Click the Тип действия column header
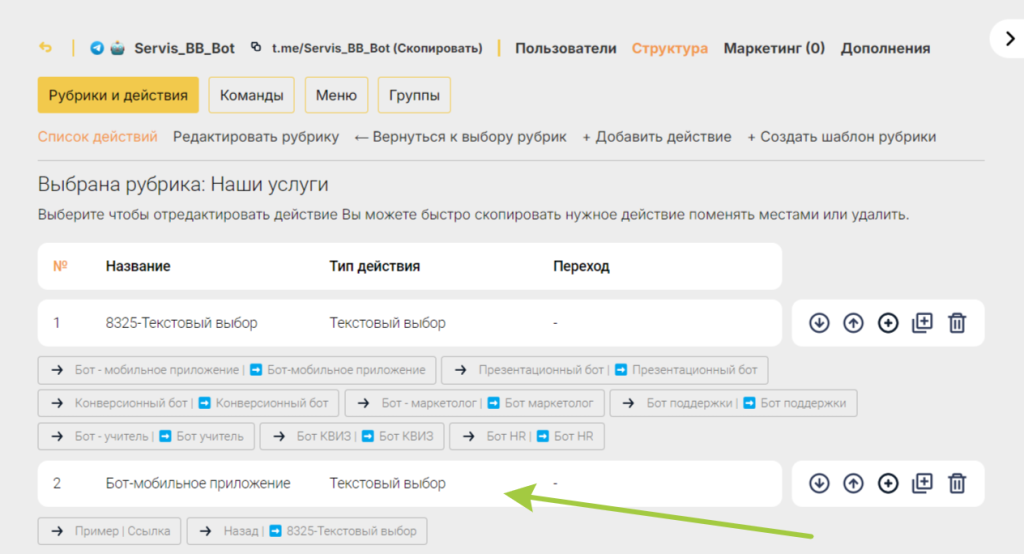The height and width of the screenshot is (554, 1024). click(374, 267)
